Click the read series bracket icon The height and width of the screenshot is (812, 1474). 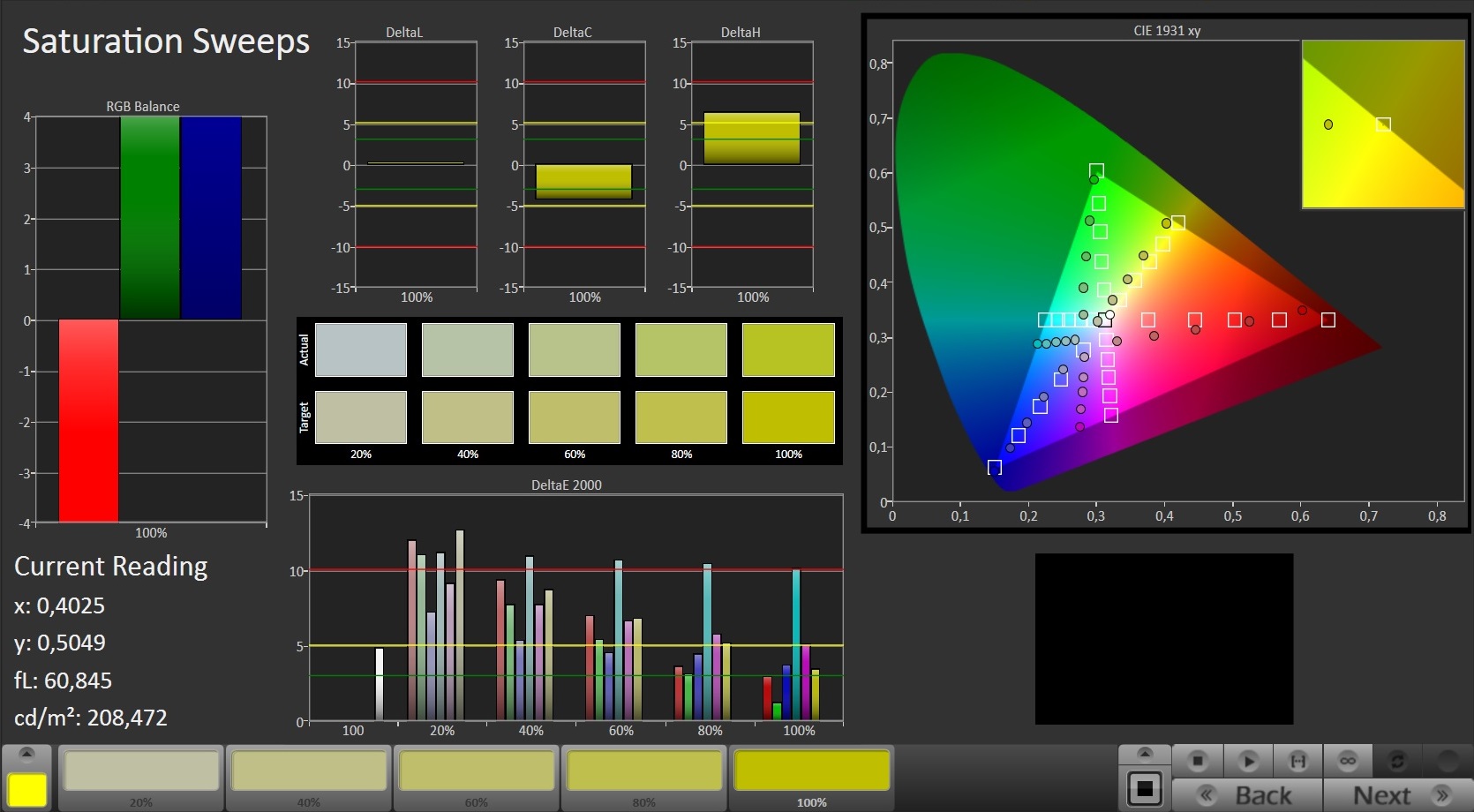point(1297,760)
